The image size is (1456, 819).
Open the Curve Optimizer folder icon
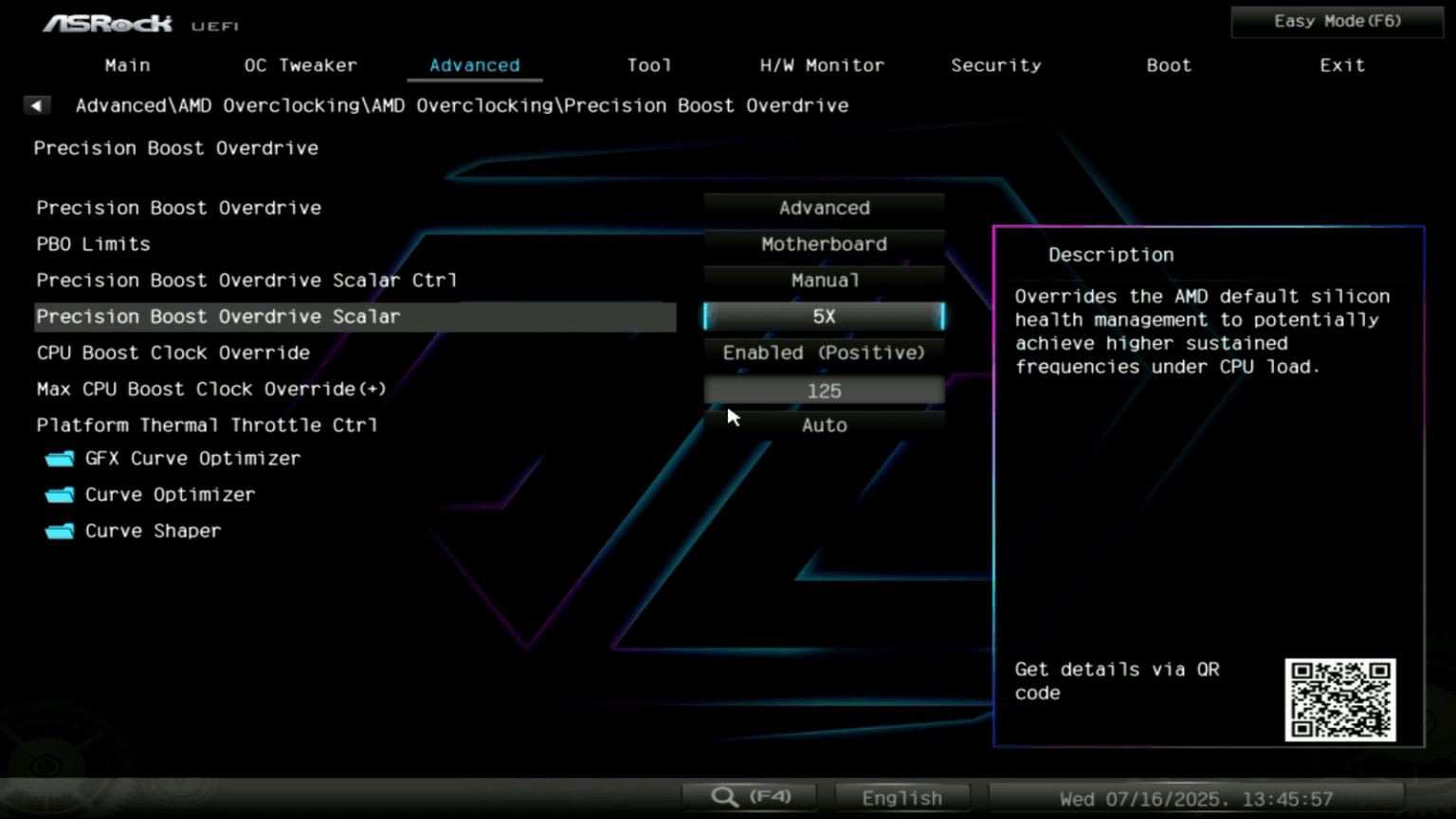click(60, 495)
